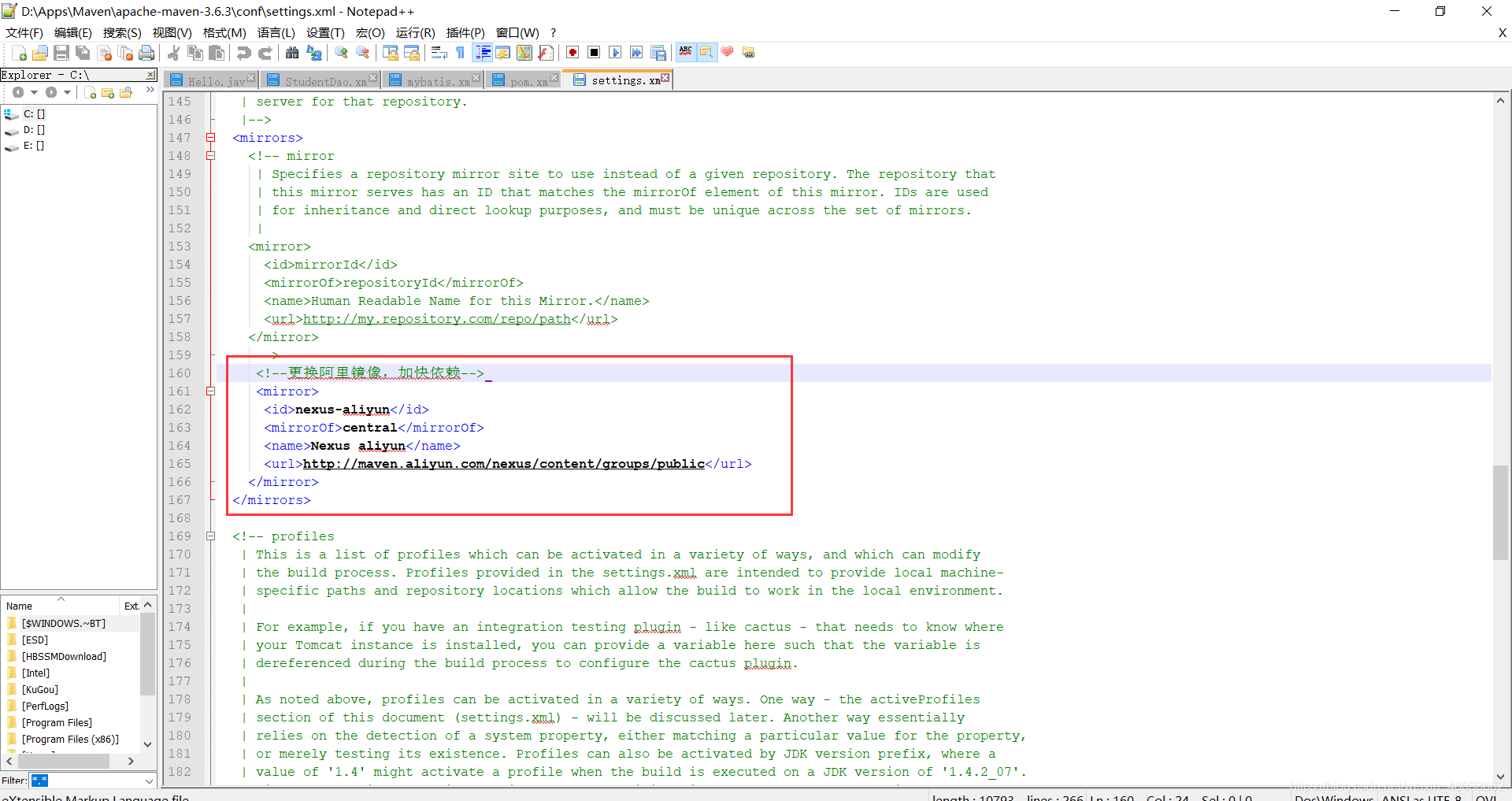Print the document using the printer icon
This screenshot has height=801, width=1512.
pos(146,53)
